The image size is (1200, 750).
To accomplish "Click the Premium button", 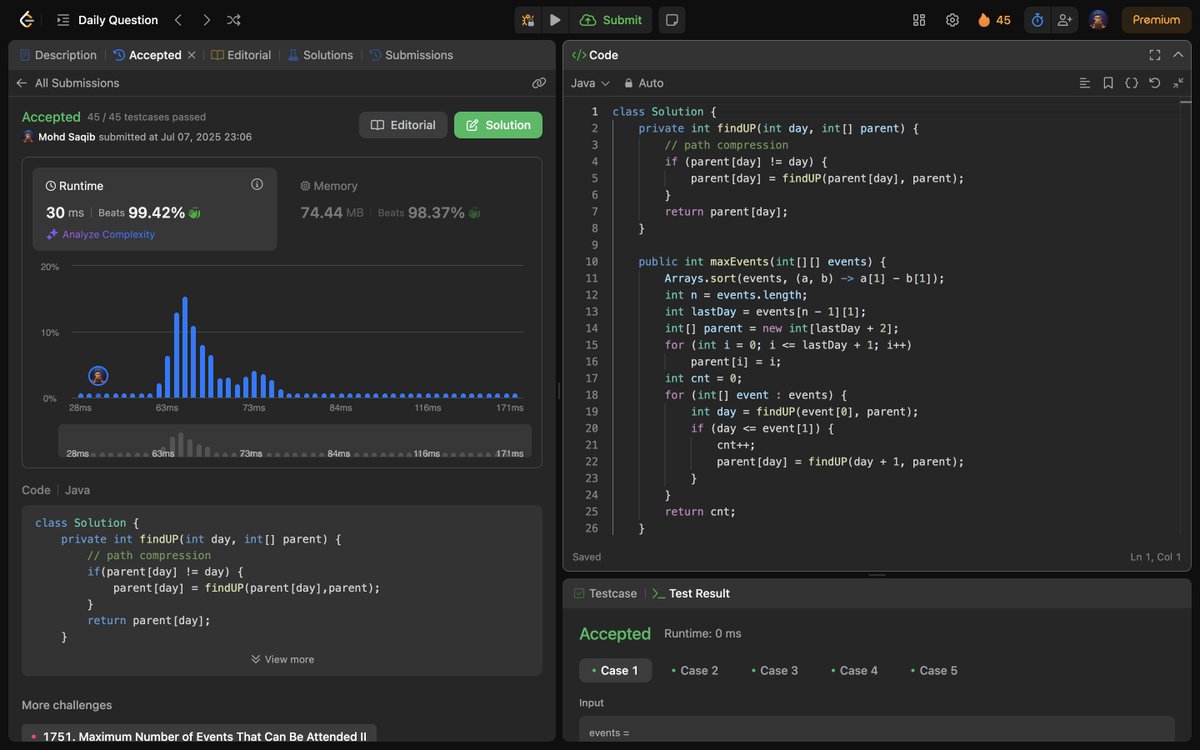I will pos(1156,20).
